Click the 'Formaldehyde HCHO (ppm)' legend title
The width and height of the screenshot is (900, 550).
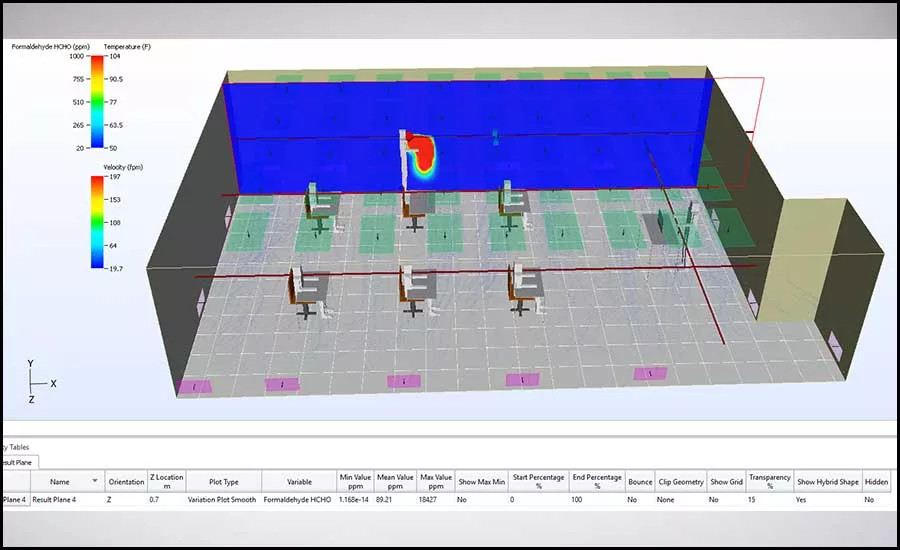click(51, 47)
